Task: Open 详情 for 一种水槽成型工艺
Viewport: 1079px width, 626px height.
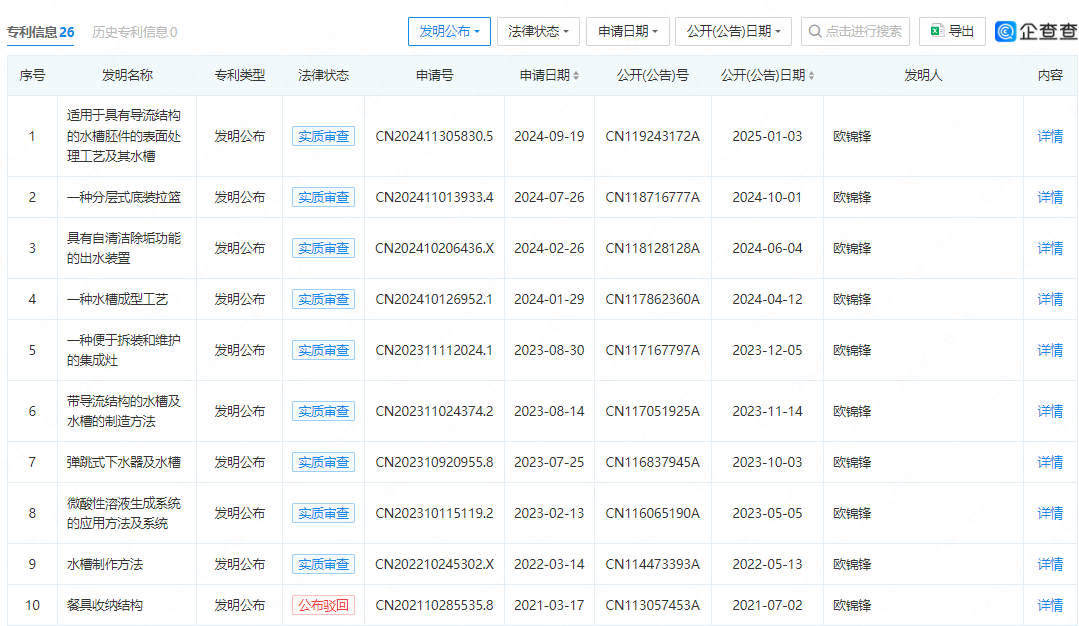Action: pos(1050,299)
